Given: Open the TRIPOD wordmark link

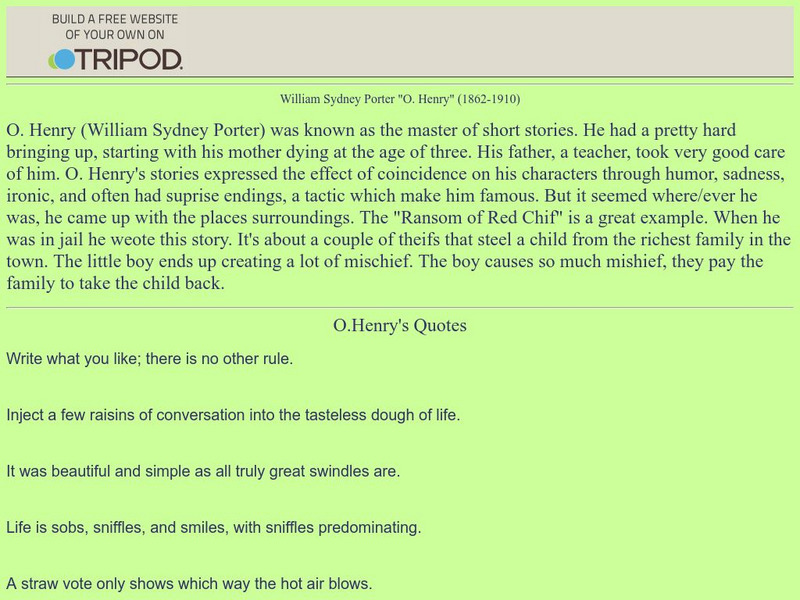Looking at the screenshot, I should click(x=128, y=60).
